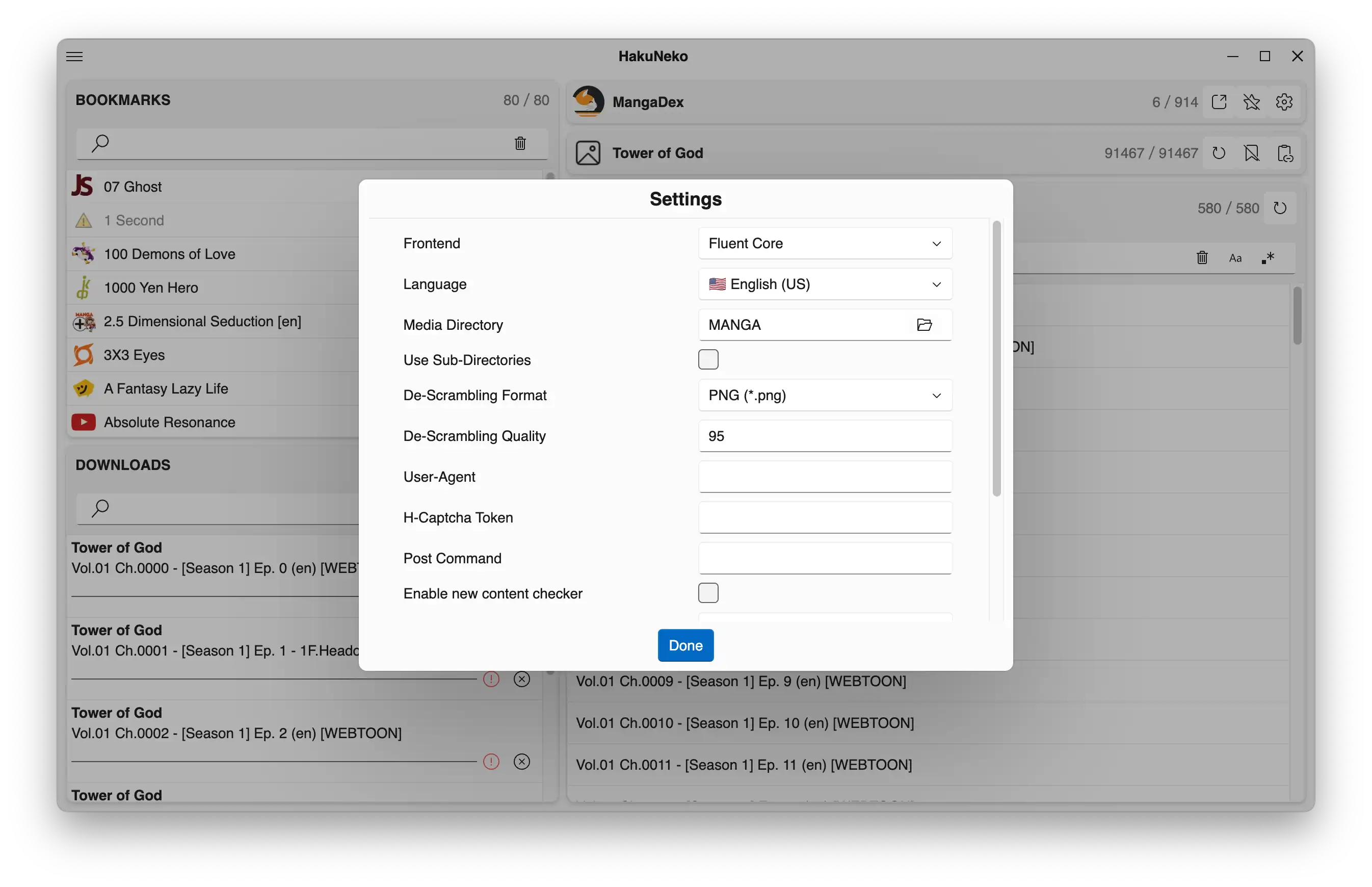This screenshot has height=887, width=1372.
Task: Select the 100 Demons of Love bookmark
Action: [x=169, y=254]
